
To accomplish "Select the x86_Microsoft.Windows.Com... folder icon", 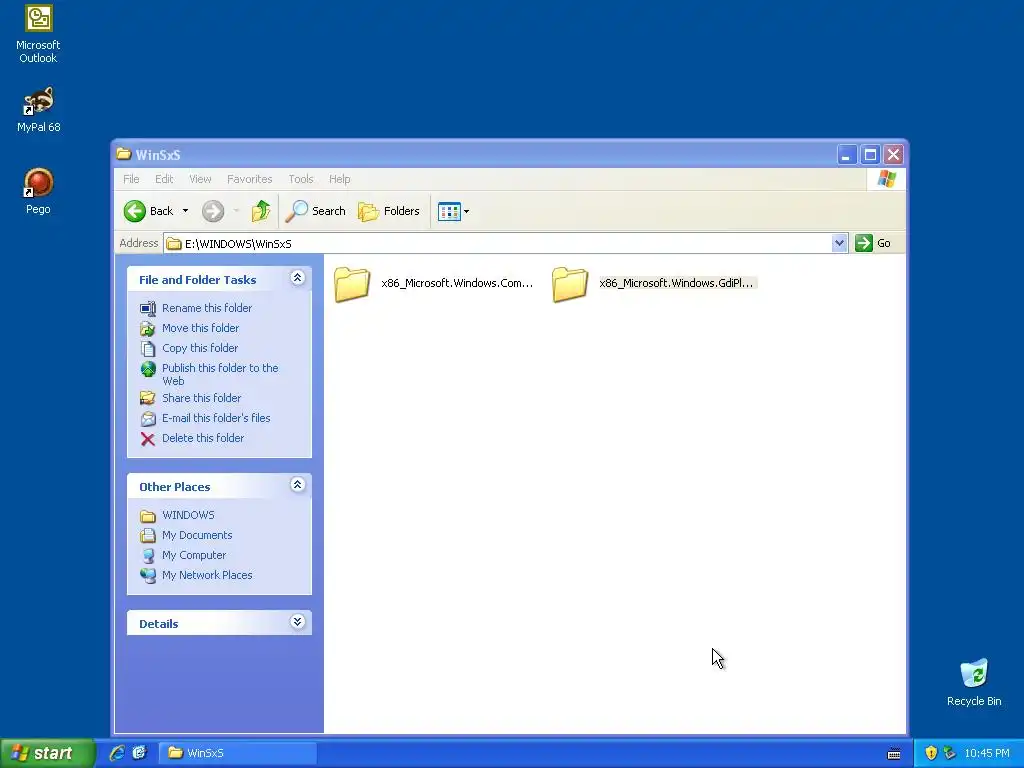I will [353, 284].
